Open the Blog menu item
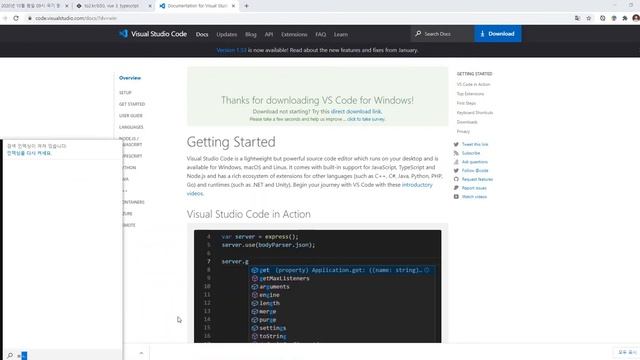Viewport: 640px width, 360px height. pos(251,34)
